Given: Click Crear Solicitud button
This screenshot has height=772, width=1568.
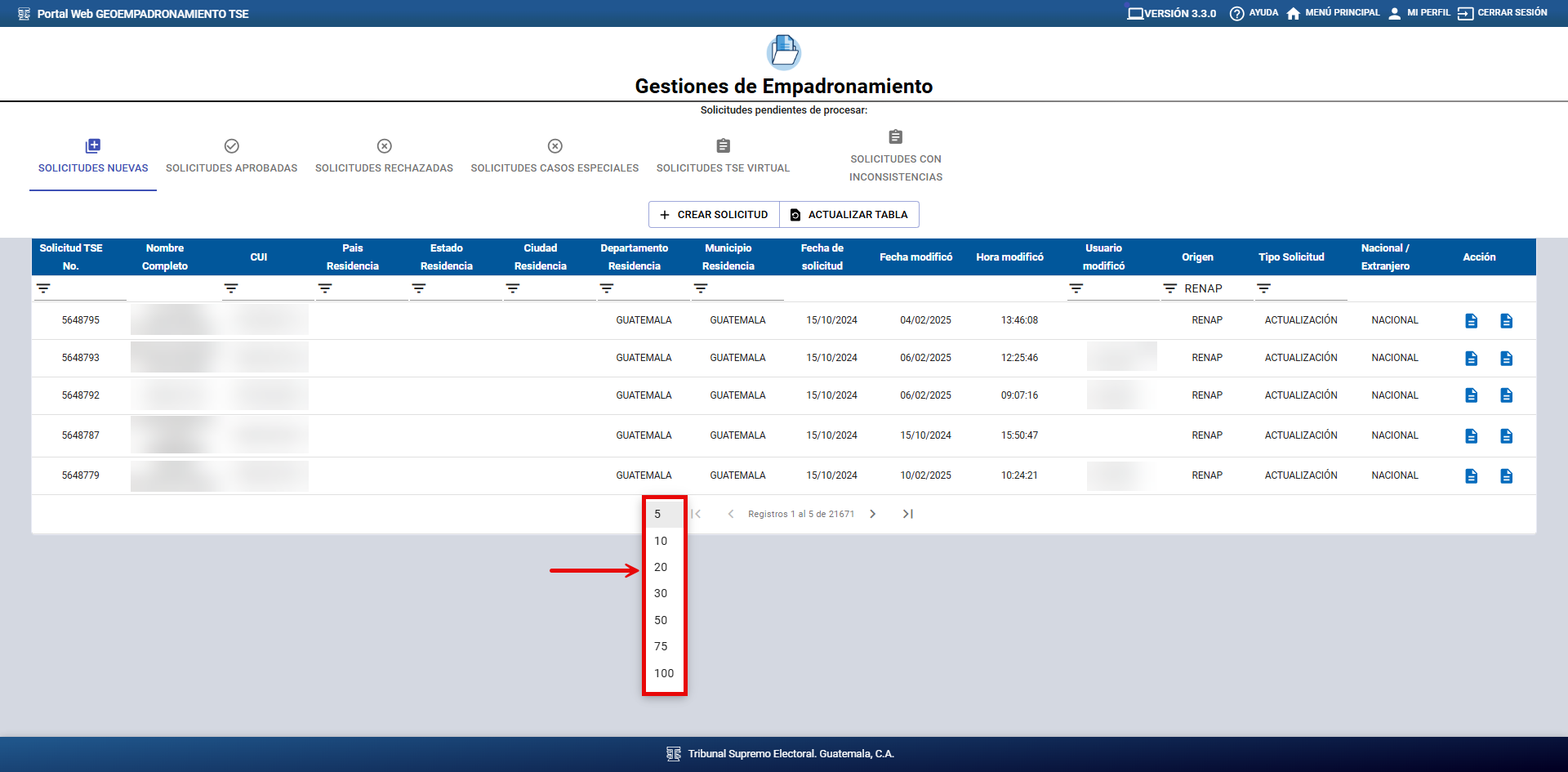Looking at the screenshot, I should point(714,215).
